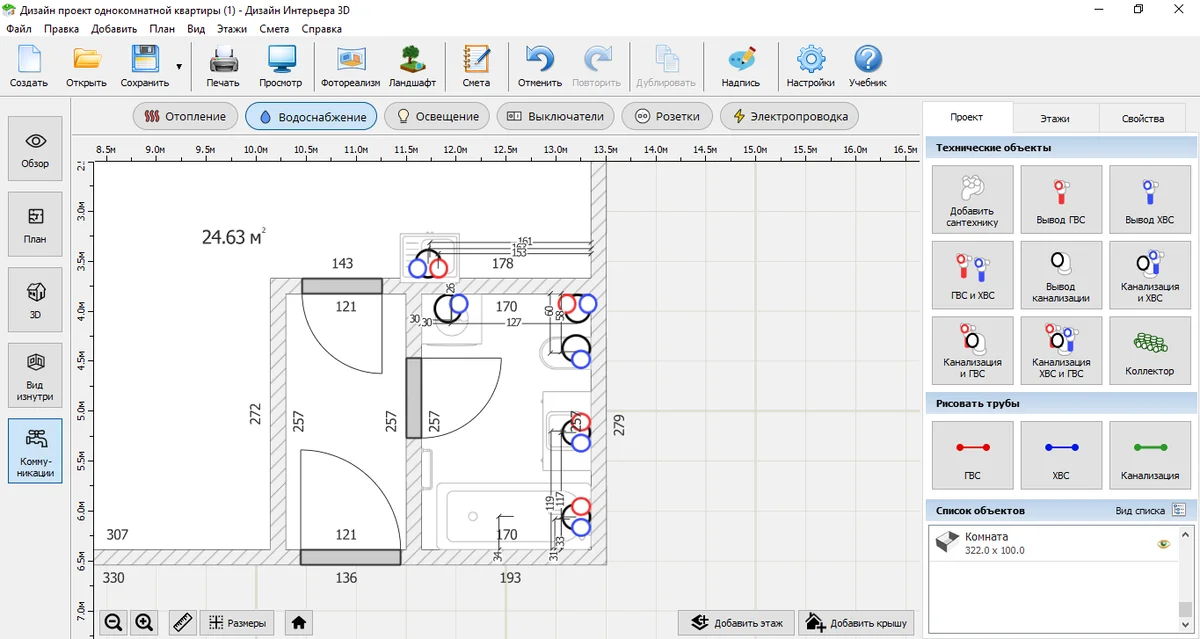Viewport: 1200px width, 639px height.
Task: Switch to the Проект tab
Action: point(967,118)
